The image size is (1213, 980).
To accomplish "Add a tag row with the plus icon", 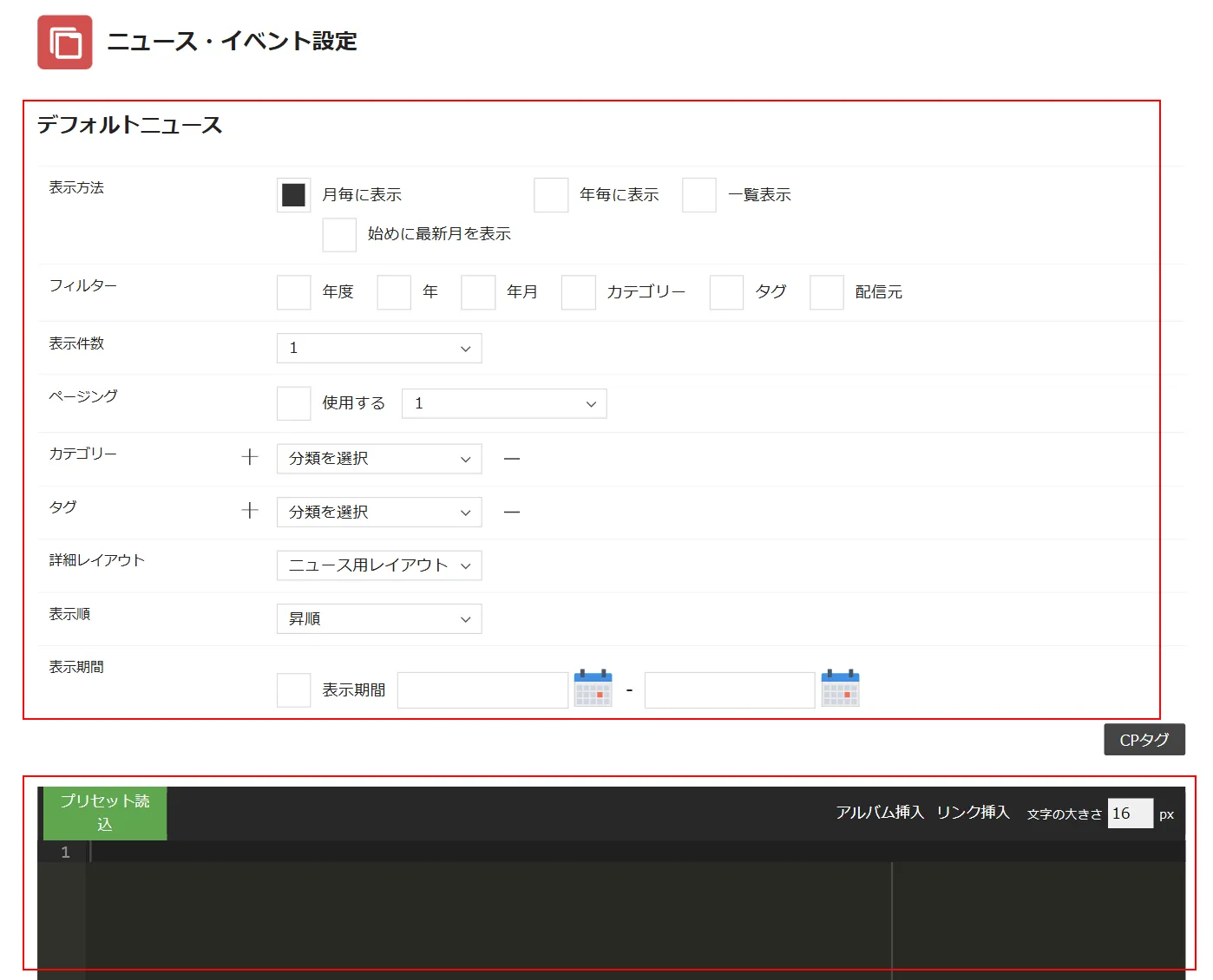I will 250,510.
